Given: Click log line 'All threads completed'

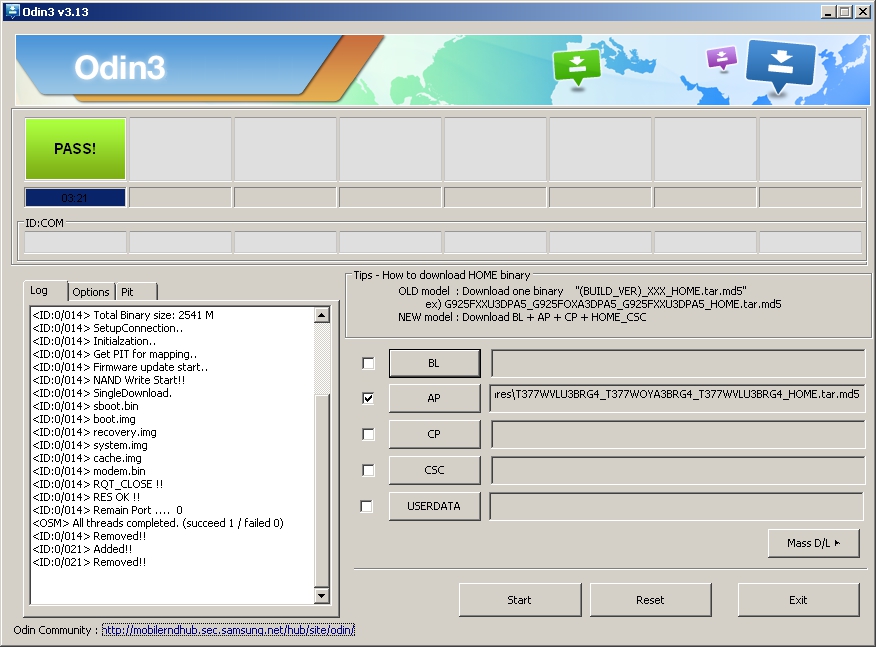Looking at the screenshot, I should click(x=158, y=523).
